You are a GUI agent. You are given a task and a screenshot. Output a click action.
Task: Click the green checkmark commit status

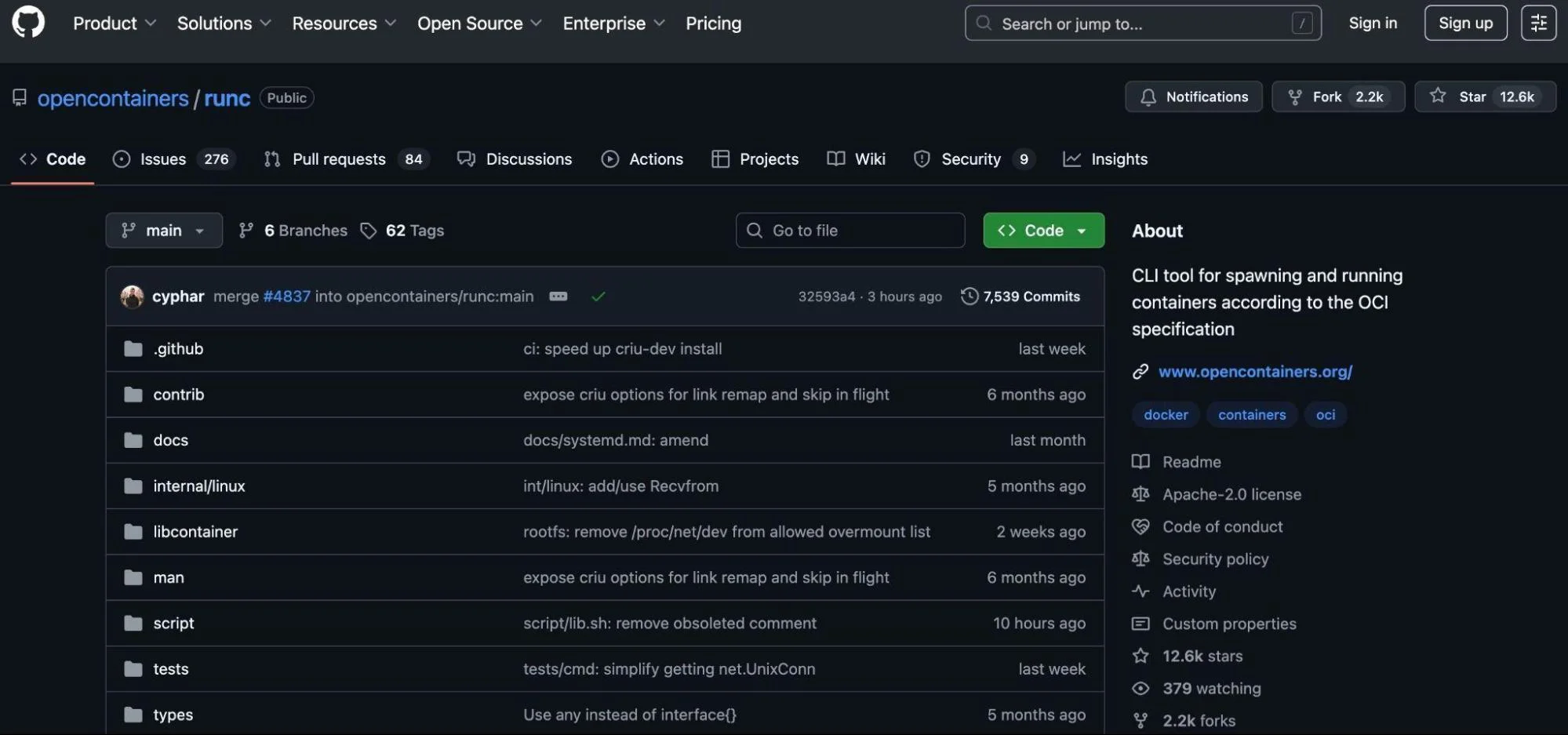click(x=598, y=297)
